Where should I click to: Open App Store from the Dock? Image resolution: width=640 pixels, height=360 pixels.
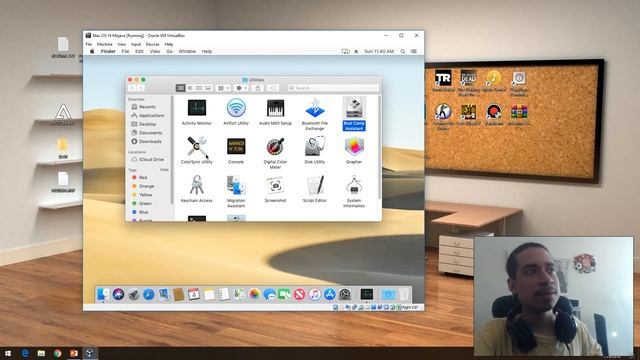point(329,294)
